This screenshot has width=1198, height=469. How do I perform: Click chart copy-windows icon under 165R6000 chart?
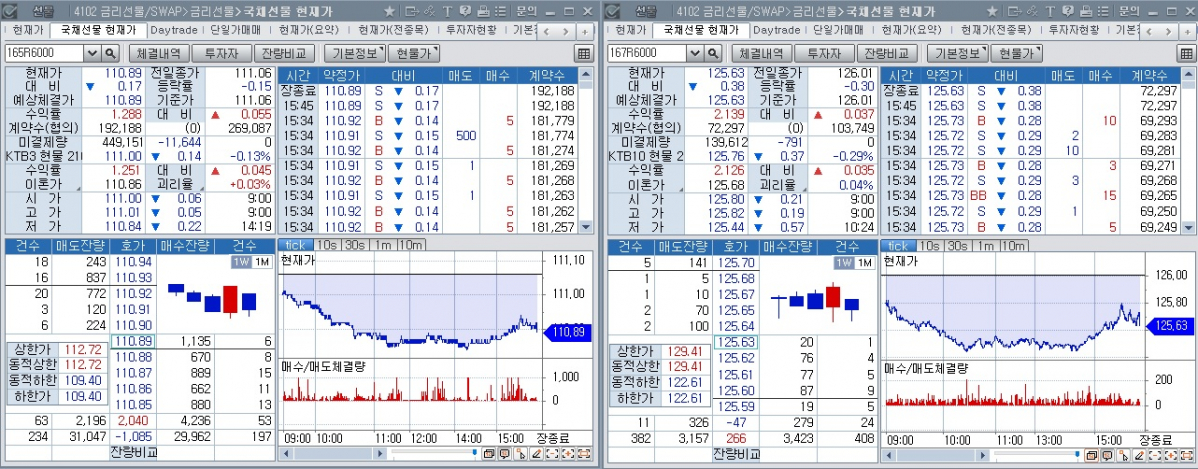pyautogui.click(x=490, y=453)
